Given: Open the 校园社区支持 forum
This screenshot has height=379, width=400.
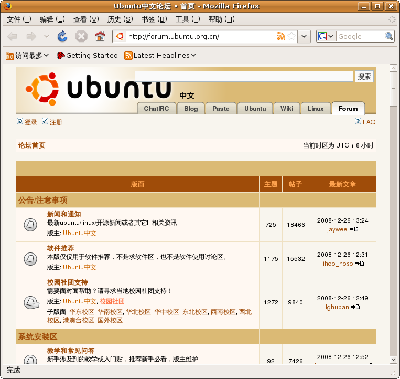Looking at the screenshot, I should pyautogui.click(x=67, y=283).
